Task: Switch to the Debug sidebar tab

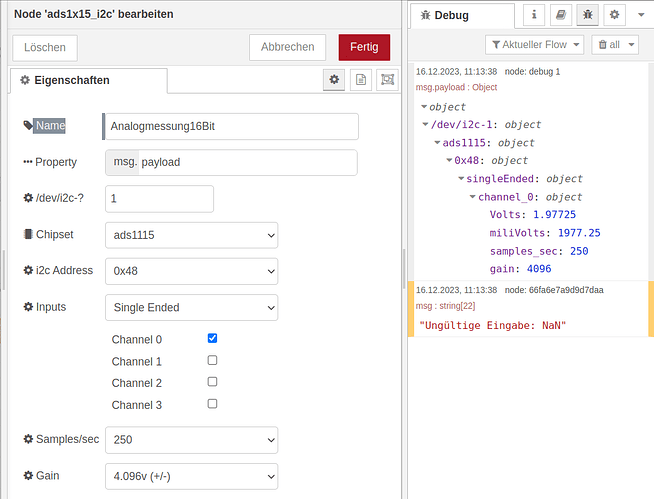Action: click(x=462, y=16)
